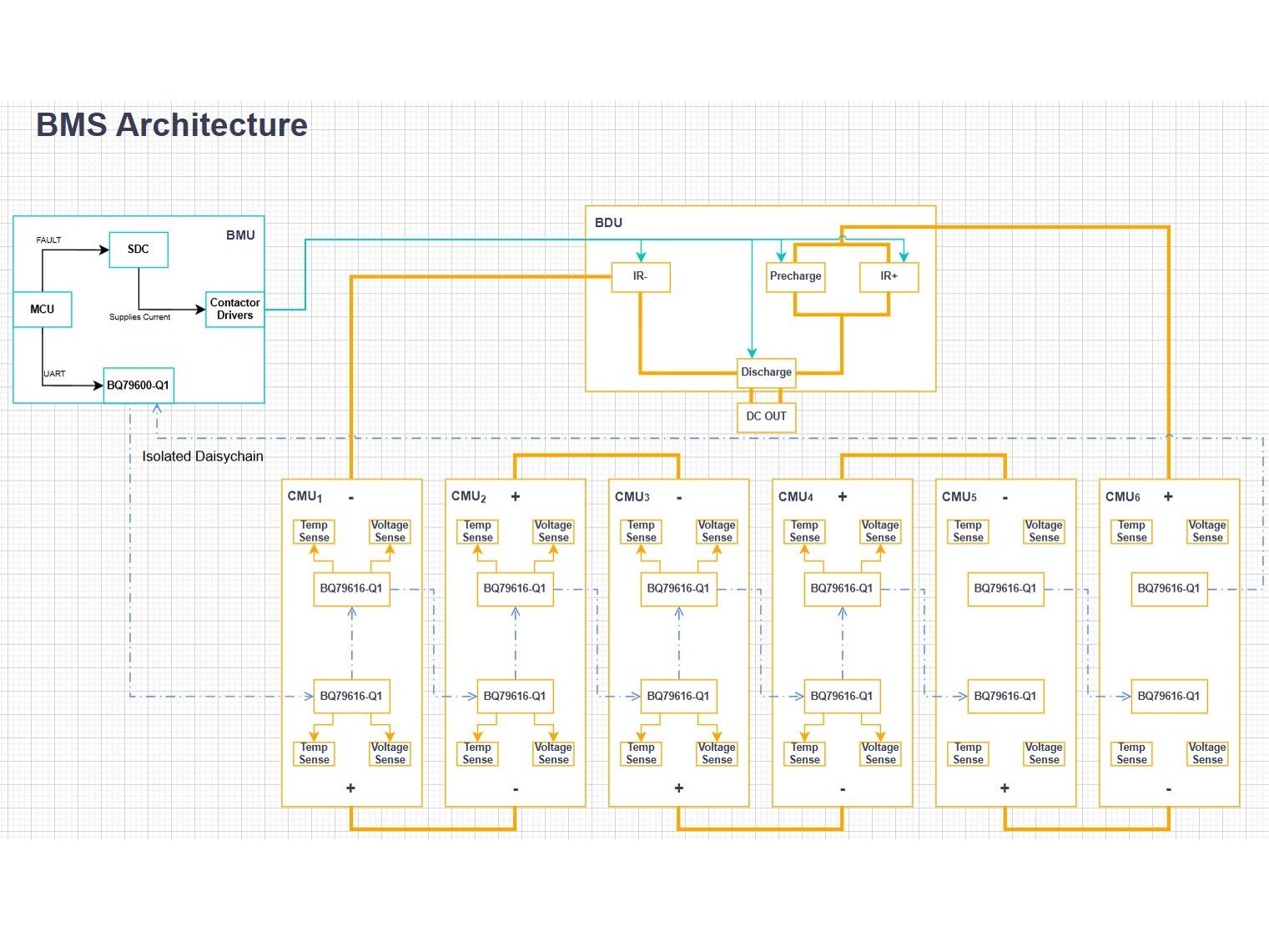Select the MCU block in the BMU
The width and height of the screenshot is (1269, 952).
[x=42, y=310]
